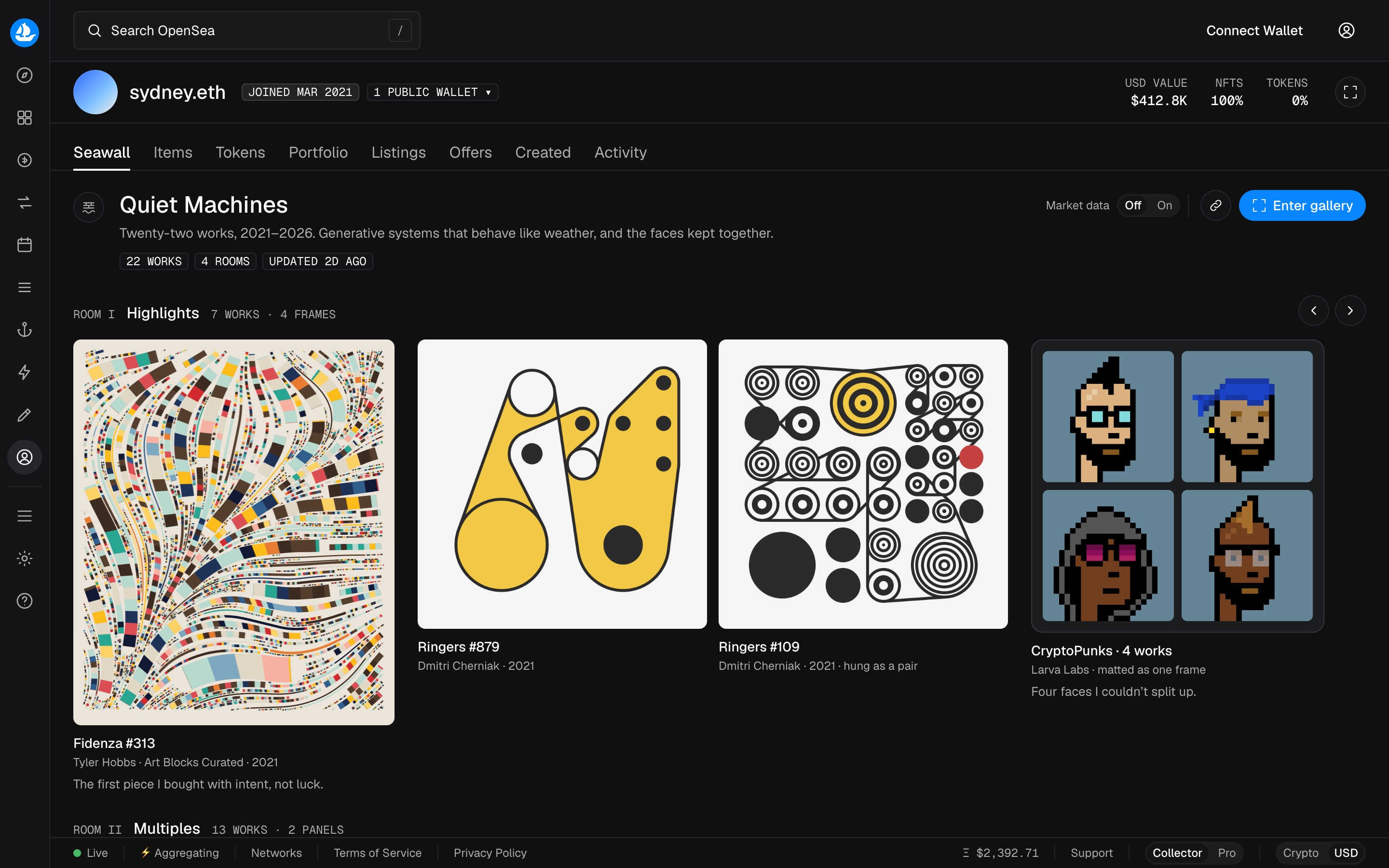Open the grid collections icon in sidebar
Image resolution: width=1389 pixels, height=868 pixels.
coord(24,118)
